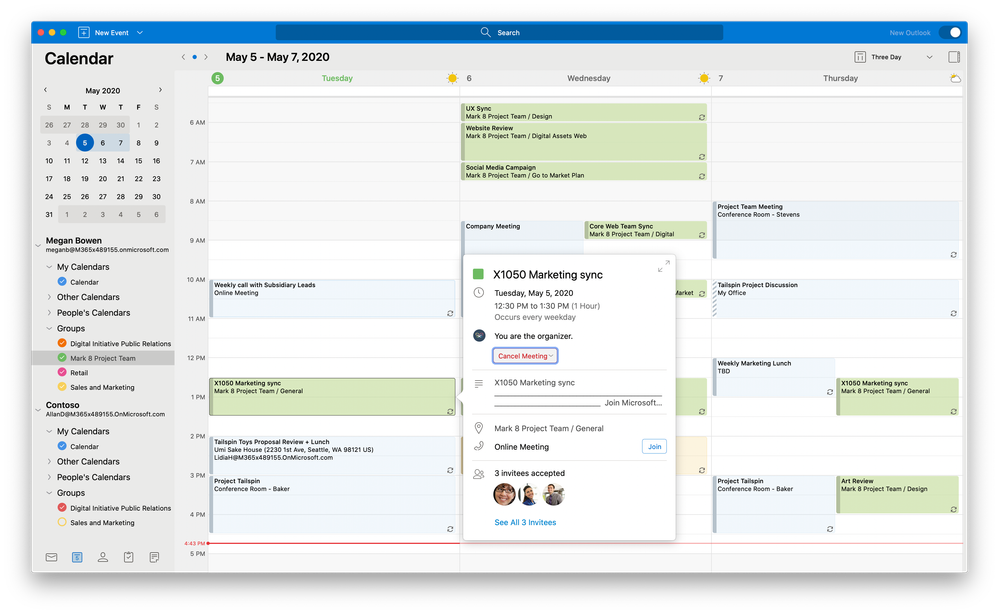Open the UX Sync event
999x614 pixels.
pyautogui.click(x=584, y=113)
